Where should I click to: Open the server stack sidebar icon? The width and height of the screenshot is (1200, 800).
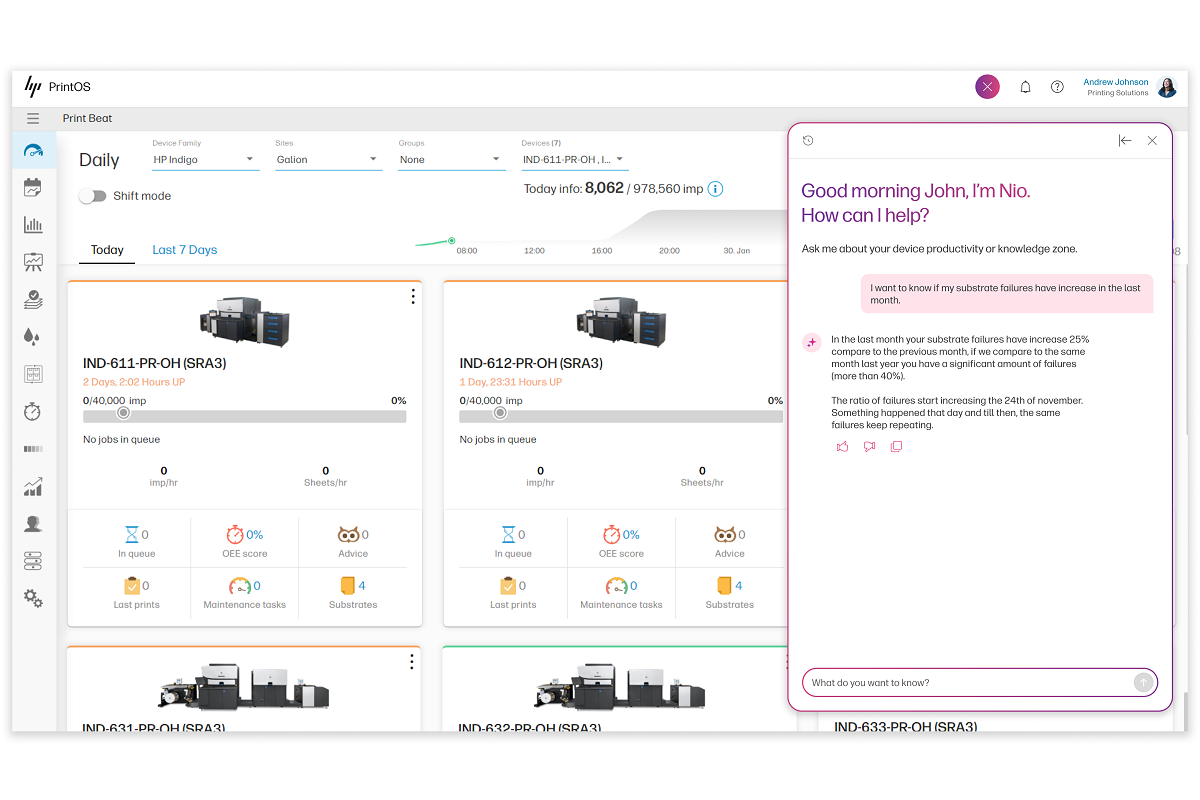click(33, 561)
